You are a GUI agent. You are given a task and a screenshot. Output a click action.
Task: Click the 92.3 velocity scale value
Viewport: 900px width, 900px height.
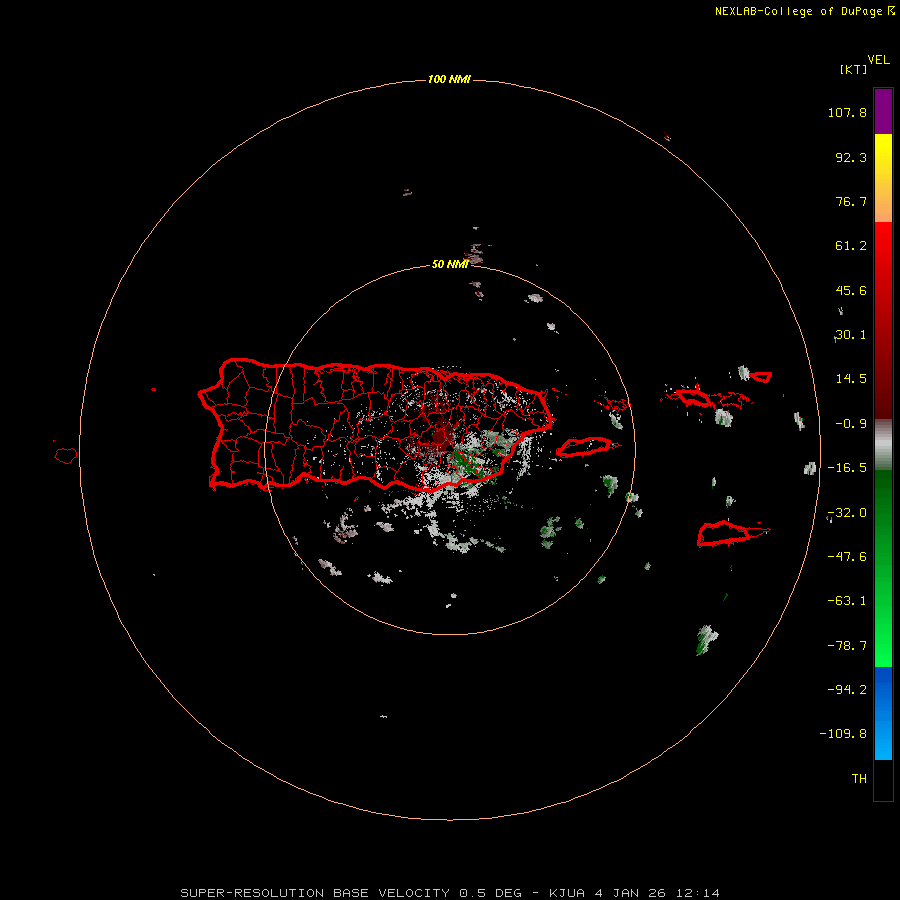(x=851, y=157)
